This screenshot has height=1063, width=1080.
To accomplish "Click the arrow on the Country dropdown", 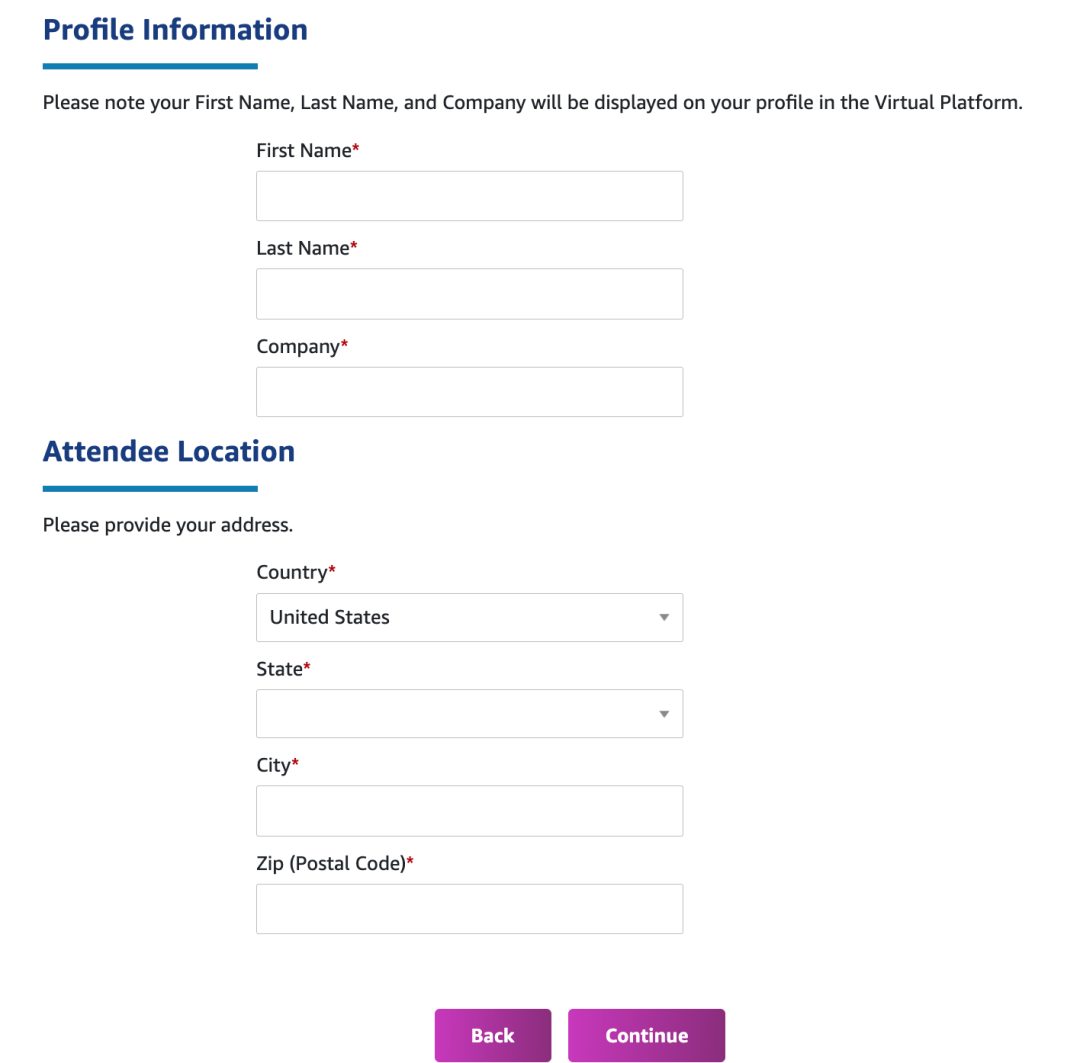I will click(663, 618).
